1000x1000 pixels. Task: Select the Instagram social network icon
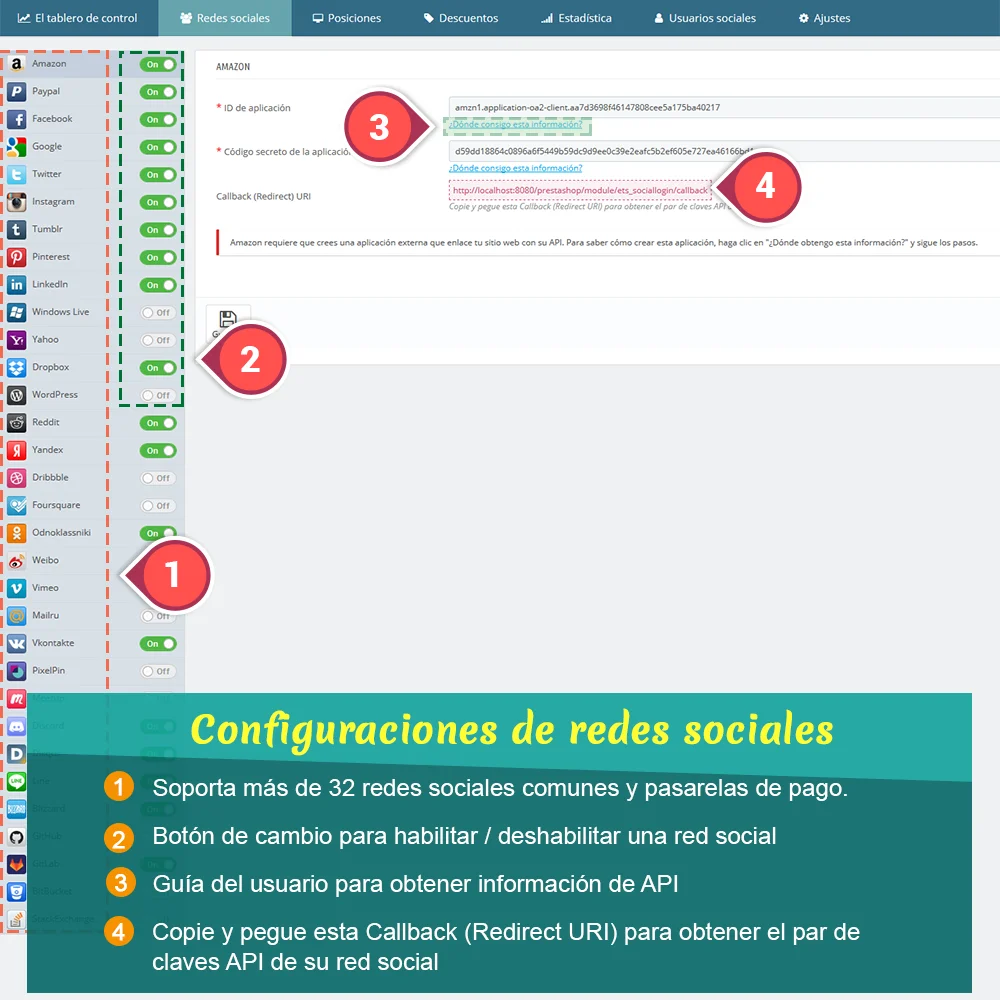[18, 201]
